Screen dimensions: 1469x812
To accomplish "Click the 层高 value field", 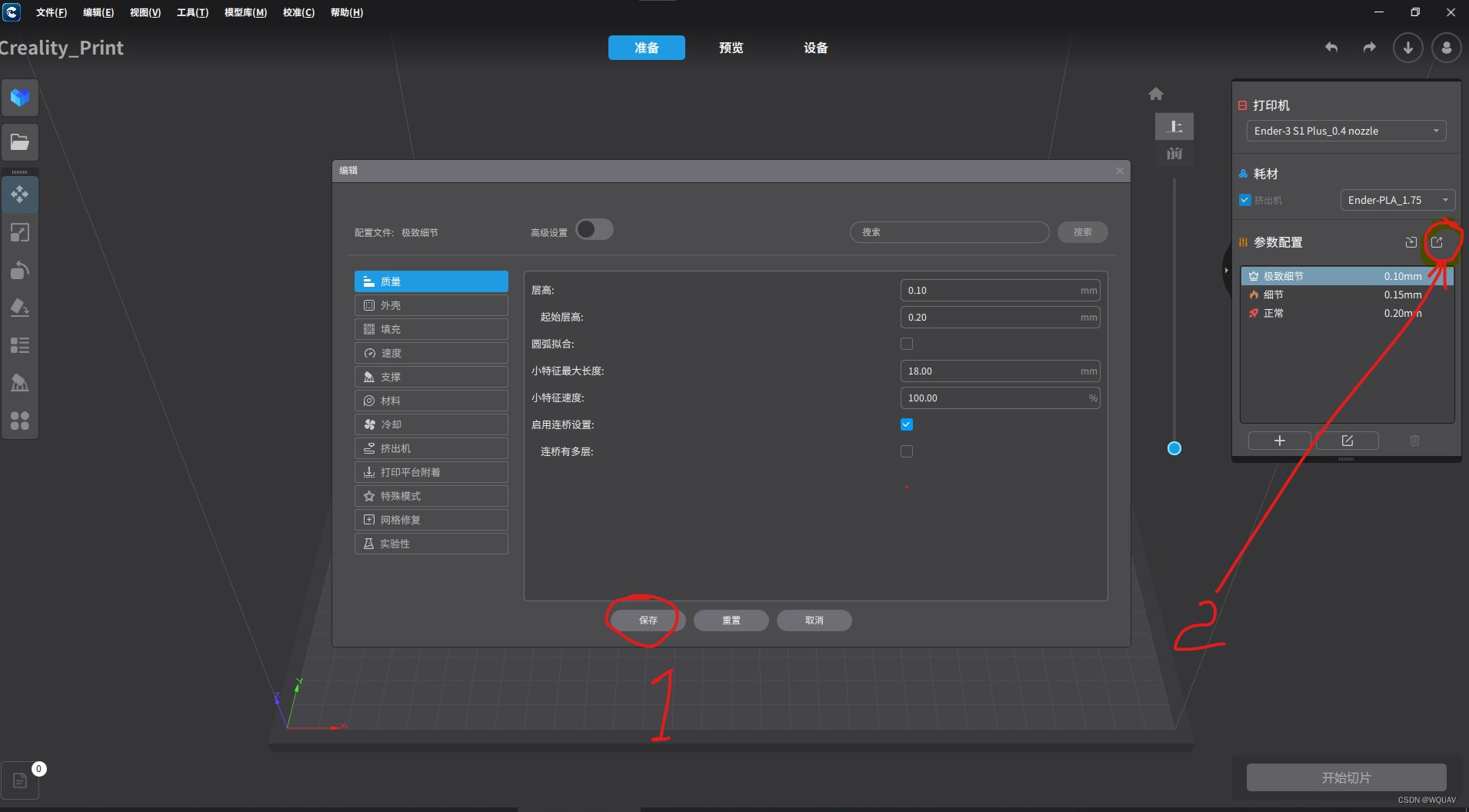I will pyautogui.click(x=1000, y=291).
